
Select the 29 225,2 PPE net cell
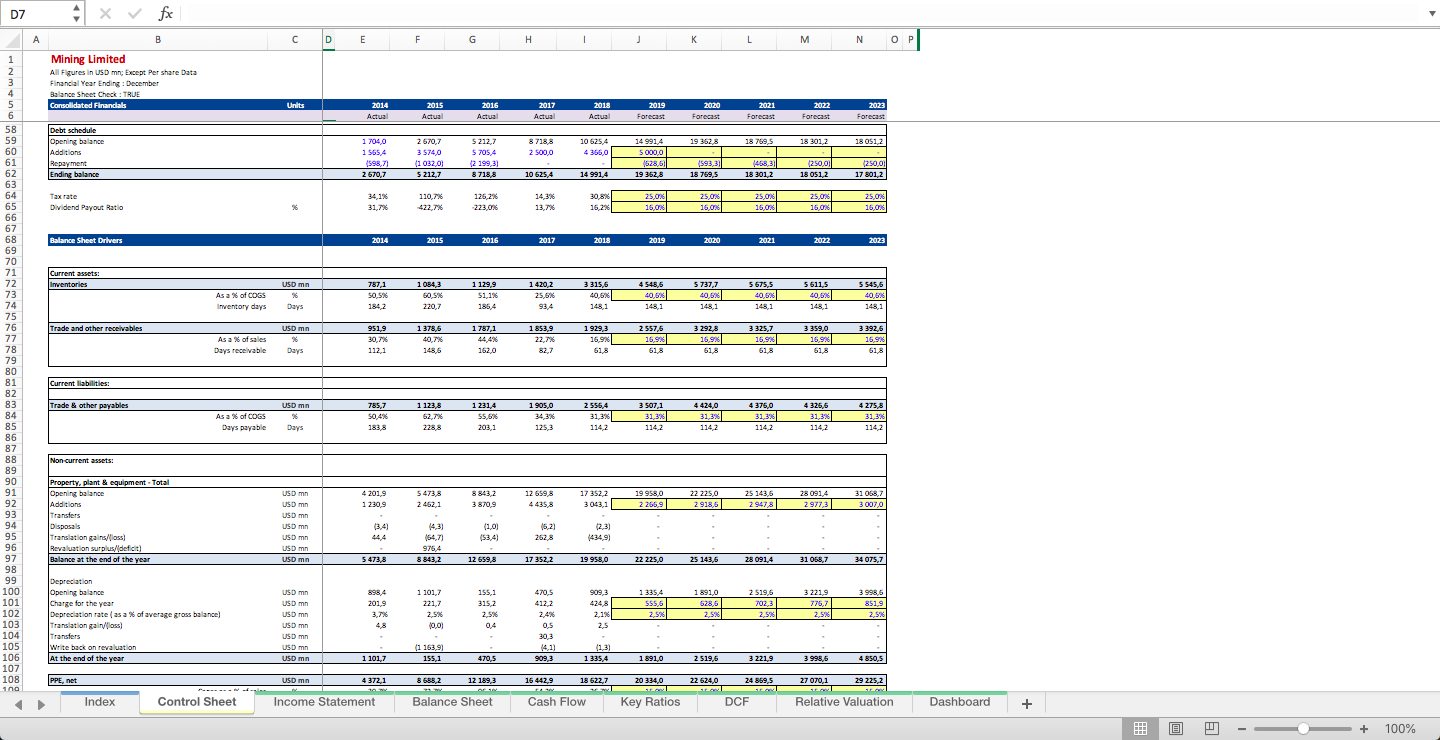point(859,680)
